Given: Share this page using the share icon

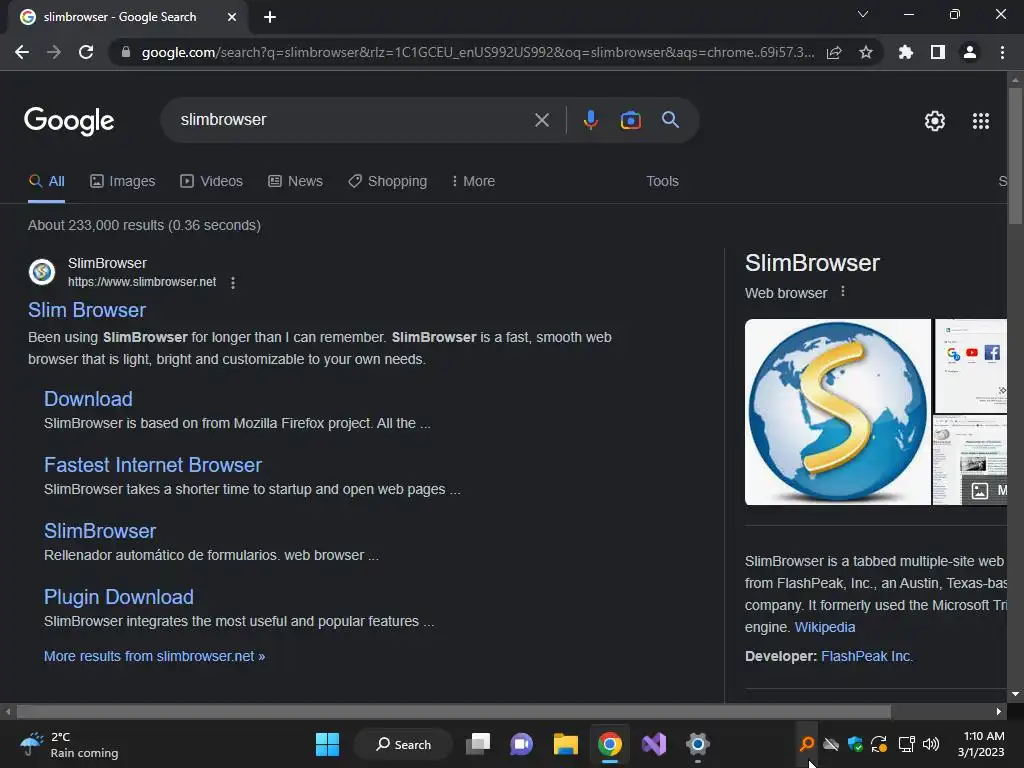Looking at the screenshot, I should [834, 52].
